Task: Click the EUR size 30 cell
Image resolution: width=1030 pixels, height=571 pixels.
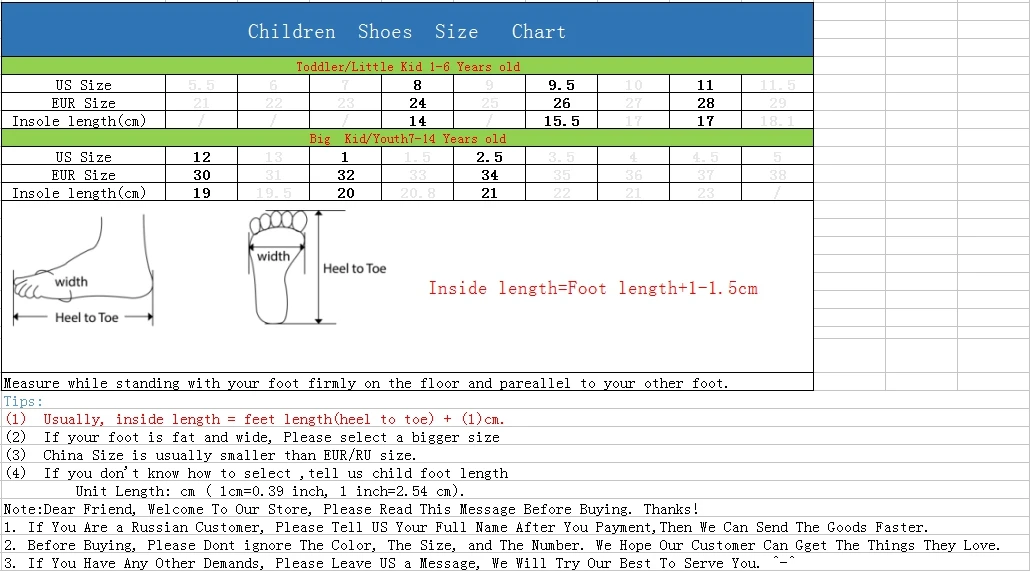Action: [202, 175]
